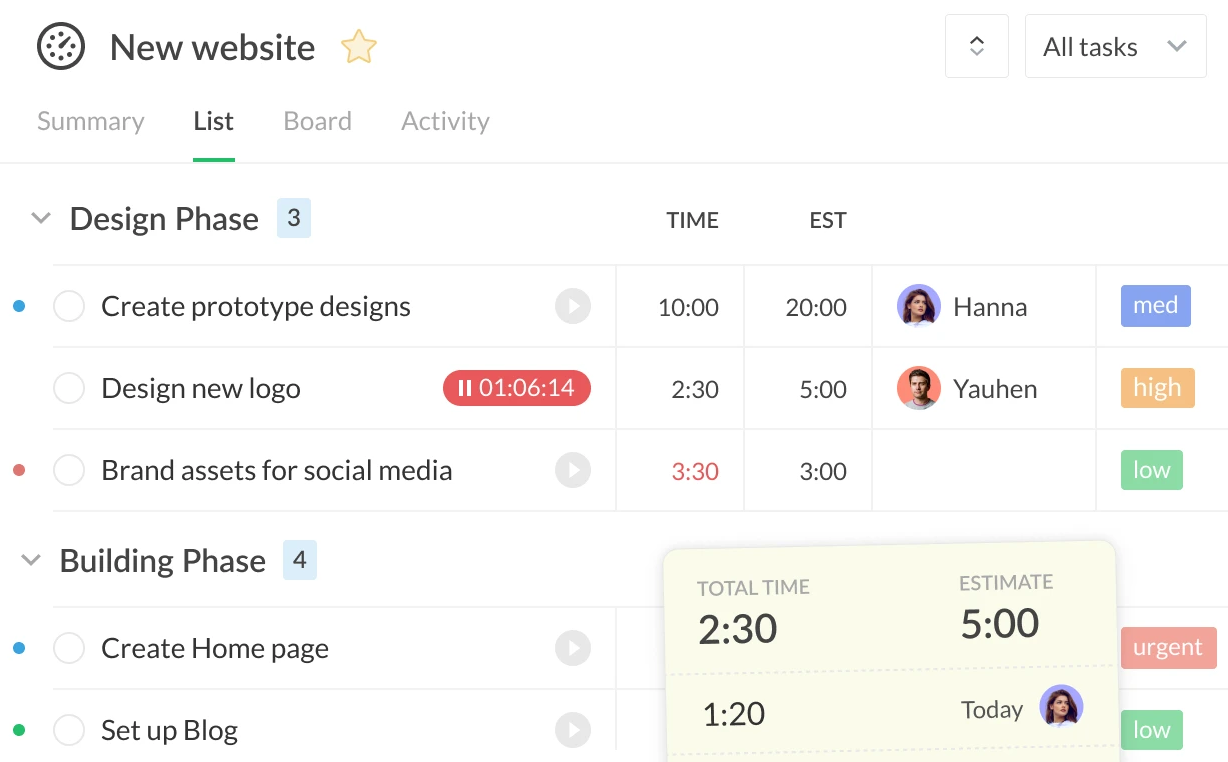
Task: Click the med priority label
Action: [x=1156, y=306]
